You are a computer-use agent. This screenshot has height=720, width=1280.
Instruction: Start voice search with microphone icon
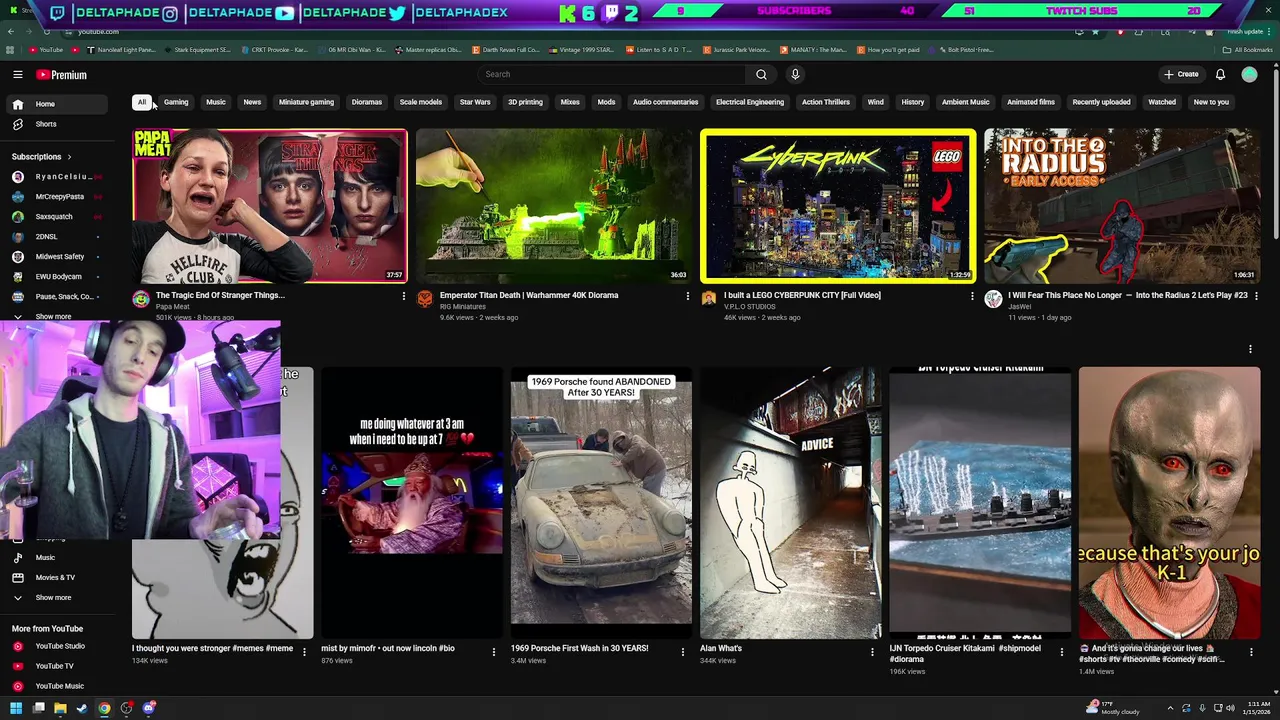795,74
